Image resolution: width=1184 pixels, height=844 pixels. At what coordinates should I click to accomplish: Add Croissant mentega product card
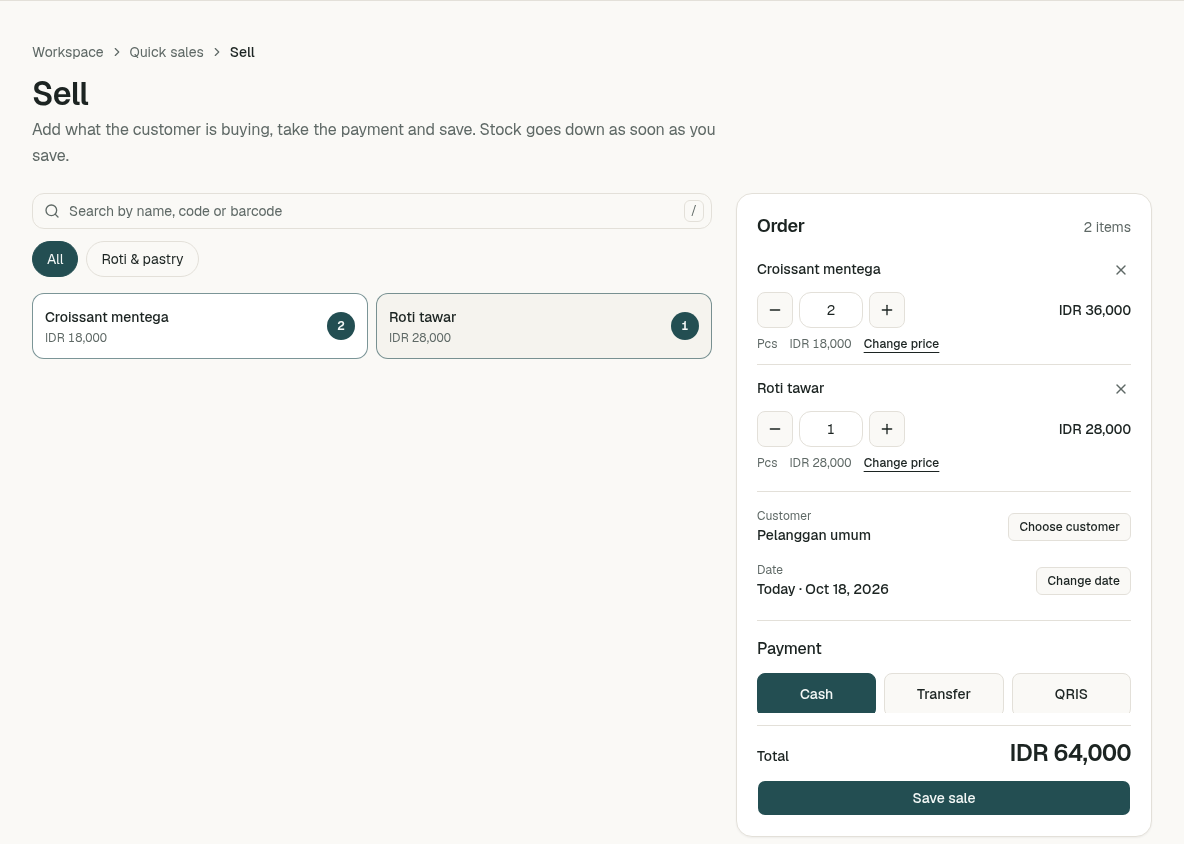200,326
